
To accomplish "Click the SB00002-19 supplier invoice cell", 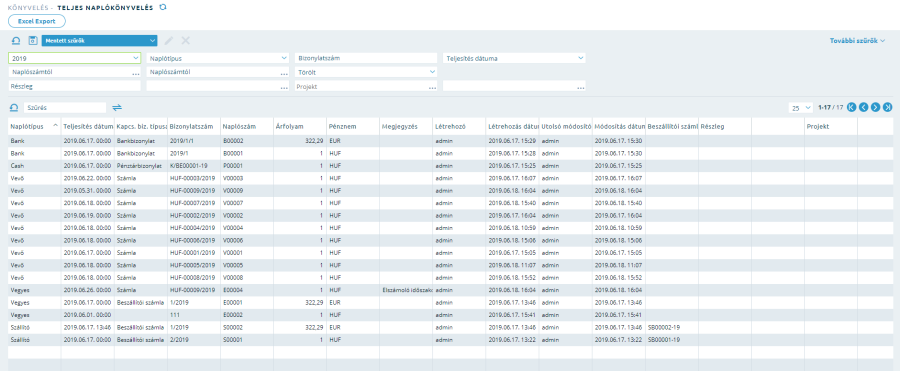I will point(672,327).
